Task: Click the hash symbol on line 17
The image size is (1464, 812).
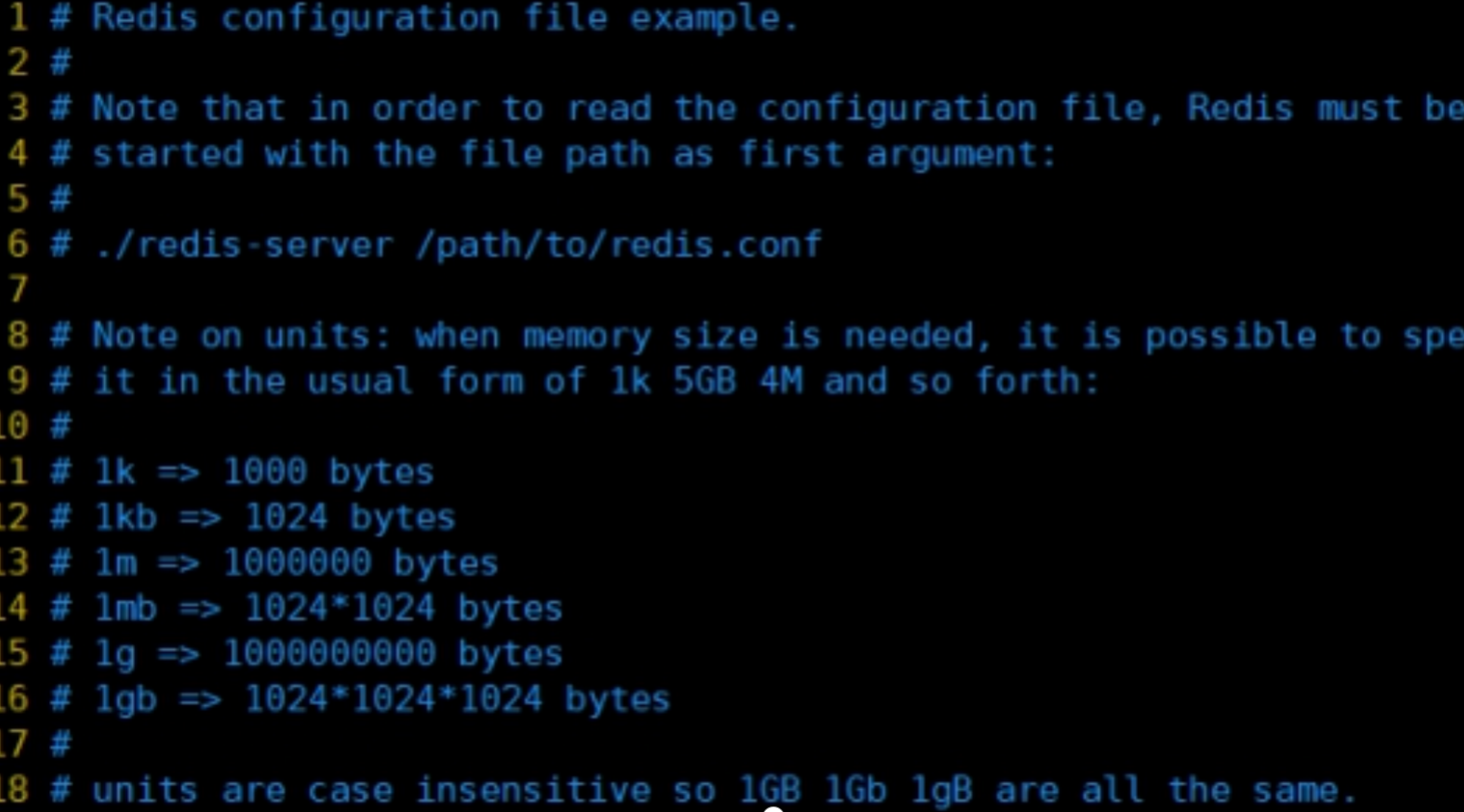Action: pos(61,744)
